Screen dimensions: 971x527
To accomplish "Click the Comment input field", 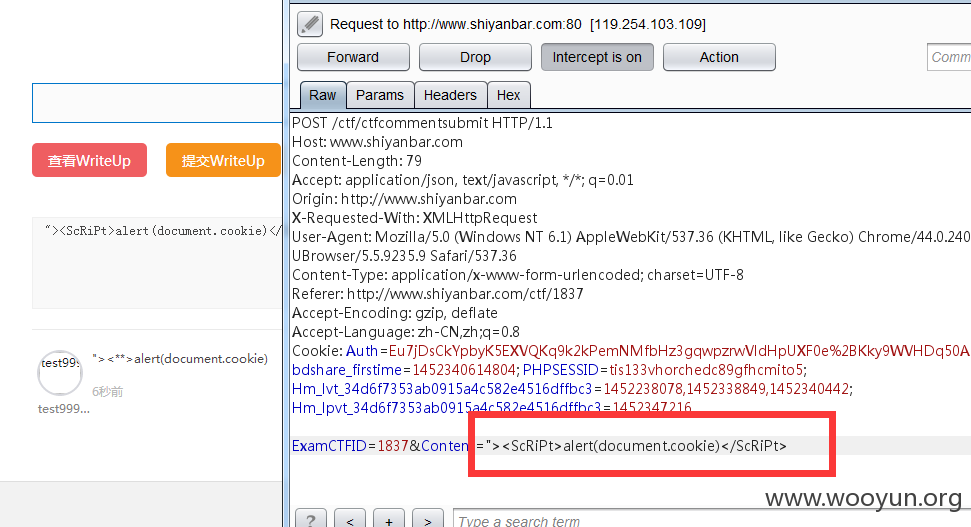I will click(x=949, y=57).
